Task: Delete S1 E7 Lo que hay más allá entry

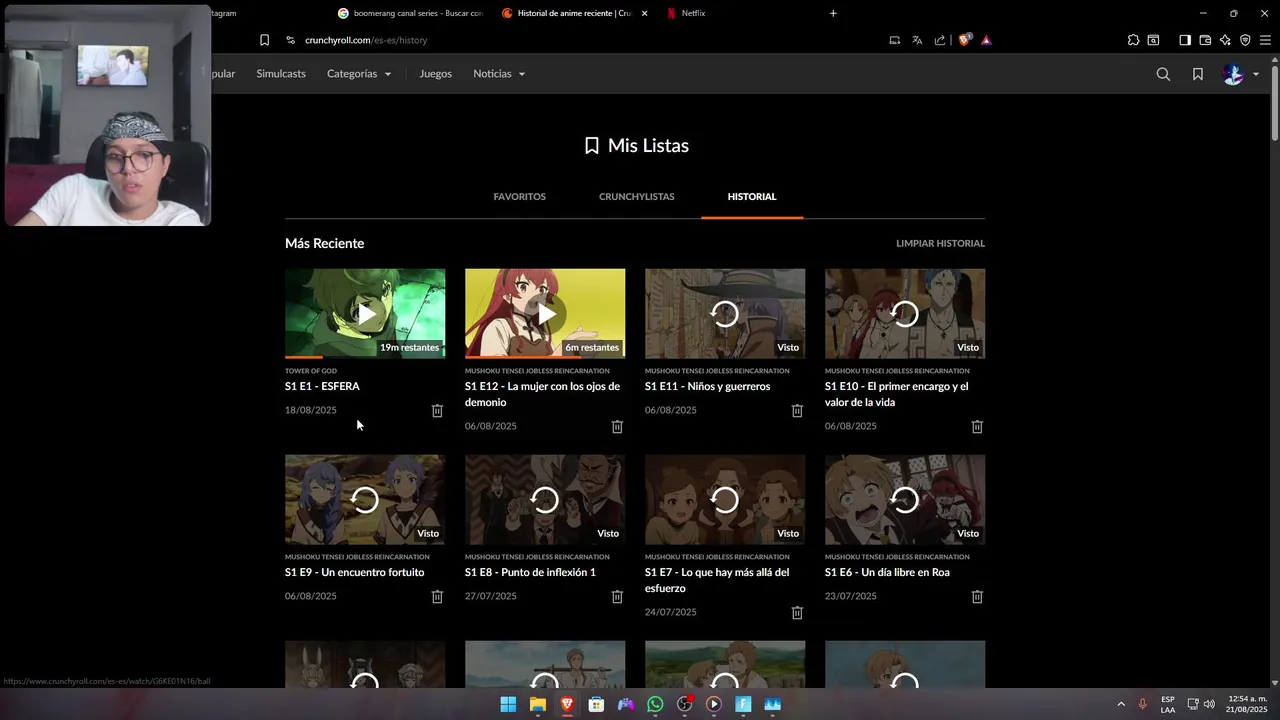Action: pos(797,613)
